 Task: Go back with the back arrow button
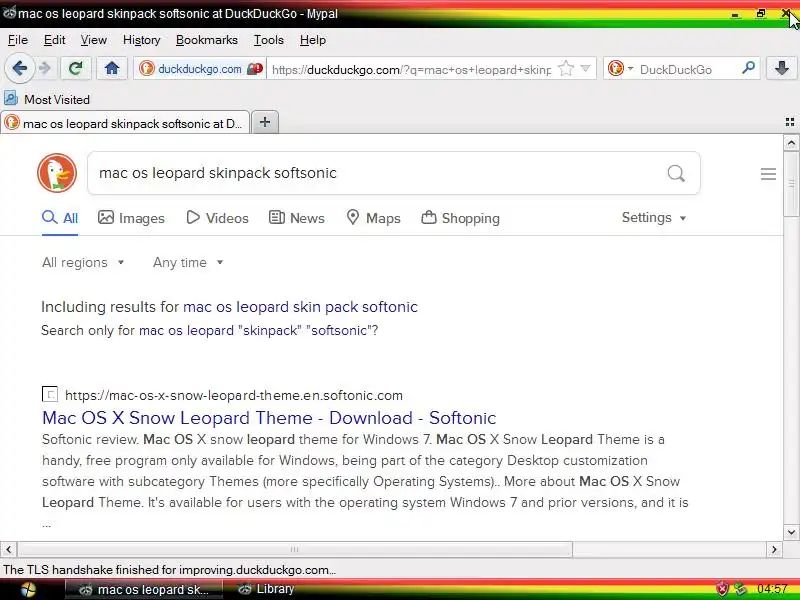(19, 68)
